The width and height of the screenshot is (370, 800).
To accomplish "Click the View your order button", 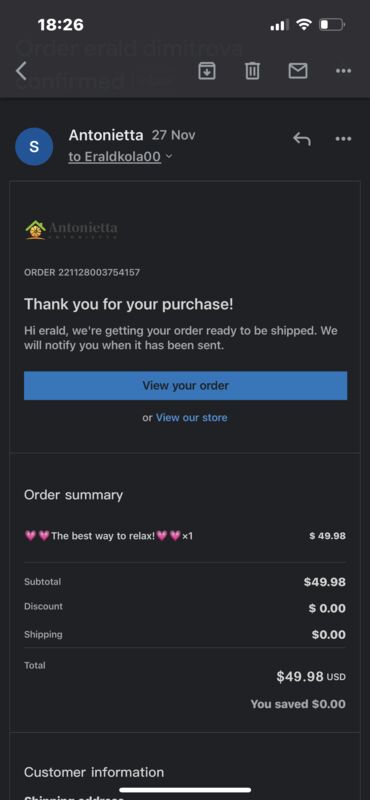I will tap(185, 385).
